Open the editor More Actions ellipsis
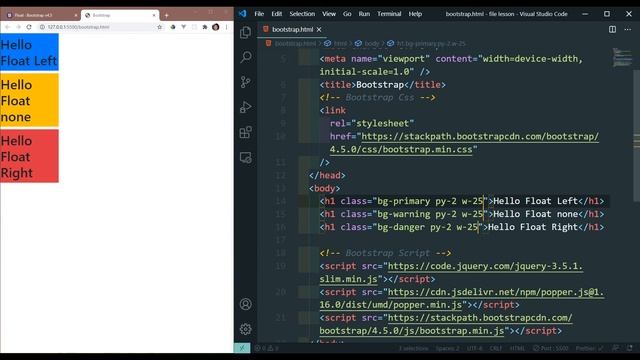The image size is (640, 360). click(x=628, y=29)
